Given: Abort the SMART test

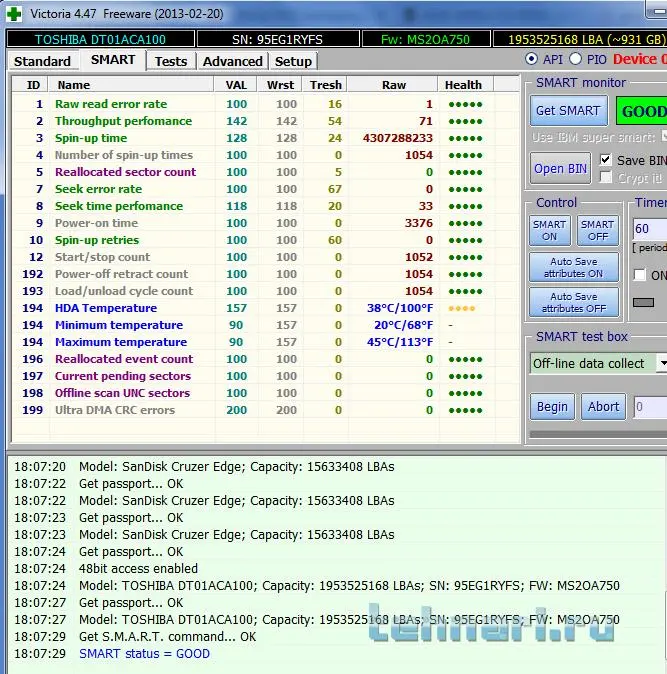Looking at the screenshot, I should [x=603, y=407].
